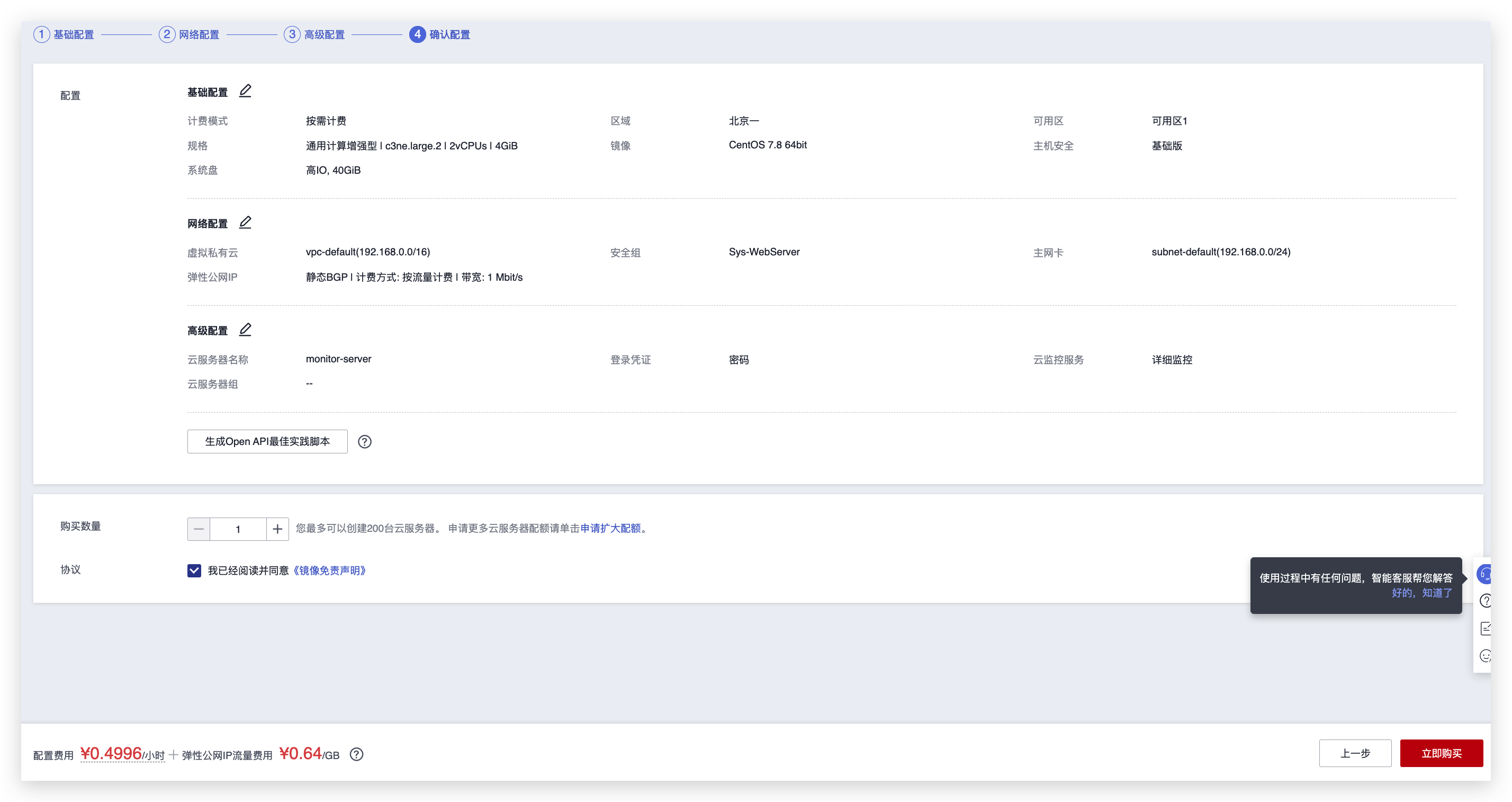Click the decrease quantity minus button
This screenshot has height=802, width=1512.
pyautogui.click(x=199, y=529)
